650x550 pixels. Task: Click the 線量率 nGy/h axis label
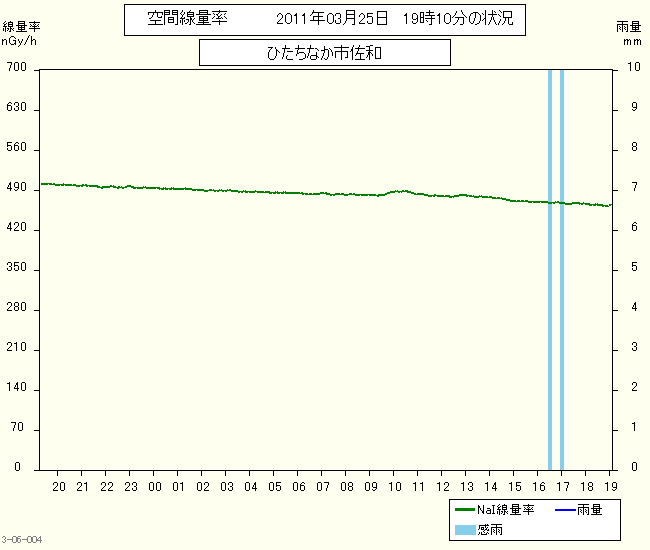coord(20,34)
